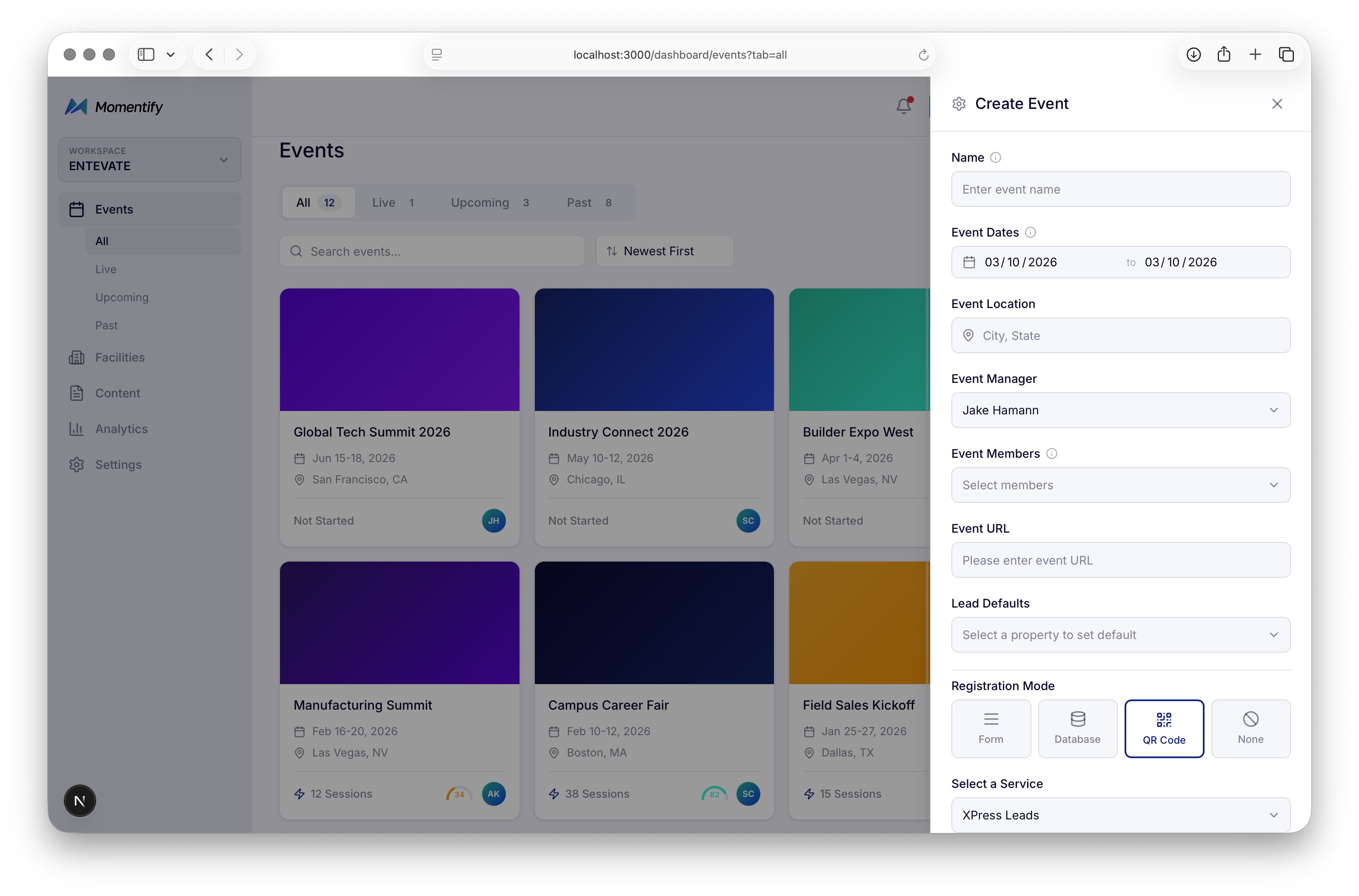Select Database as the registration mode
Image resolution: width=1359 pixels, height=896 pixels.
(x=1077, y=728)
